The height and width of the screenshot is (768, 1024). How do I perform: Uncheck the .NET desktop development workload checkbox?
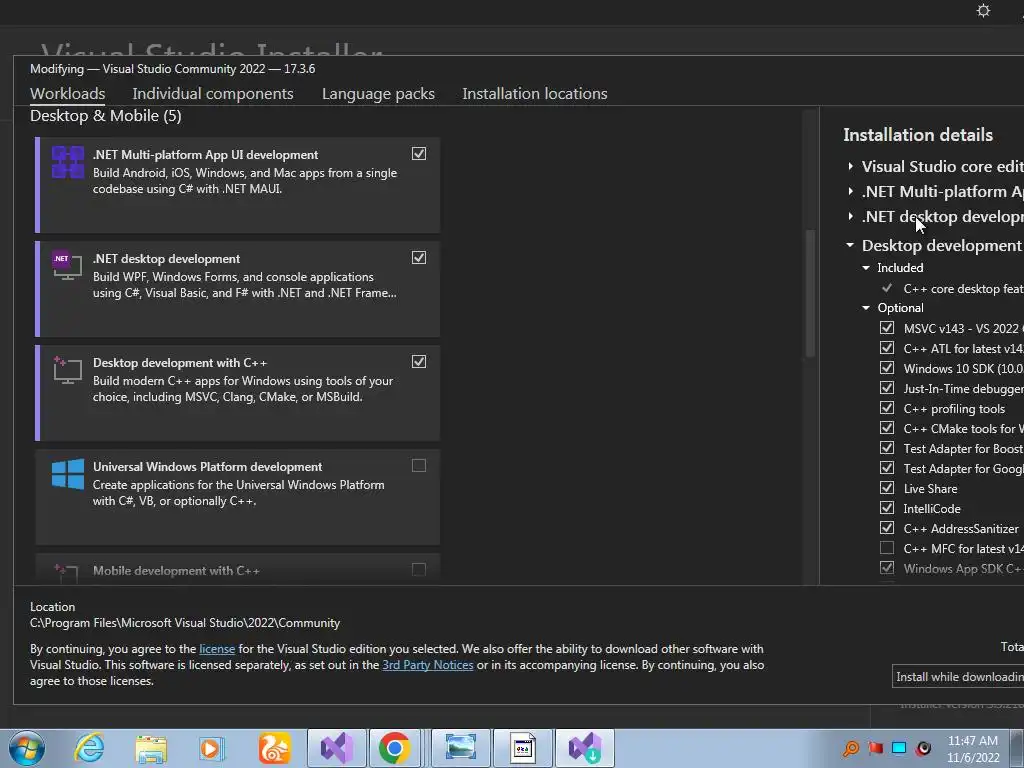419,257
